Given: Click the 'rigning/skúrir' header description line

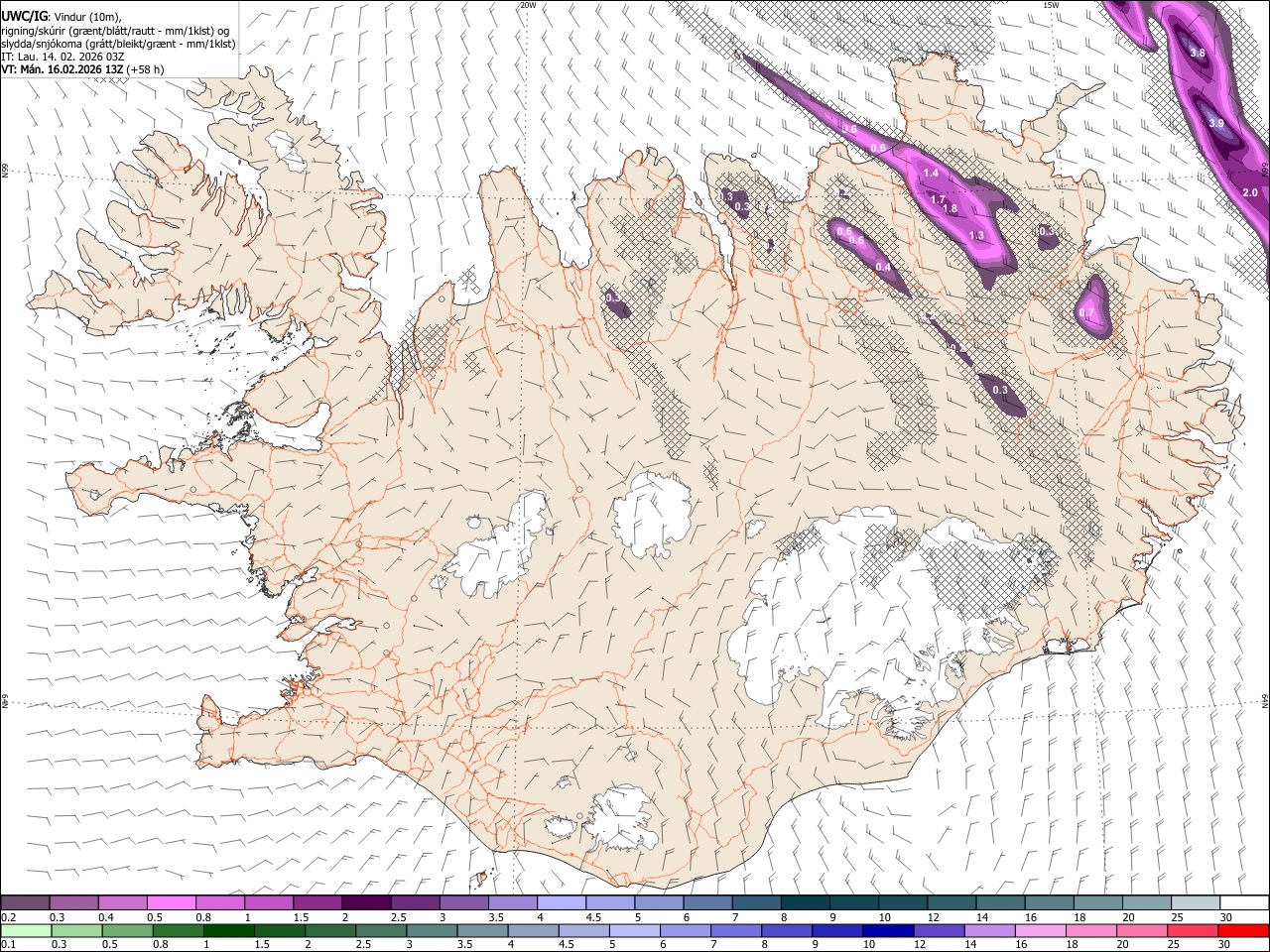Looking at the screenshot, I should point(114,30).
